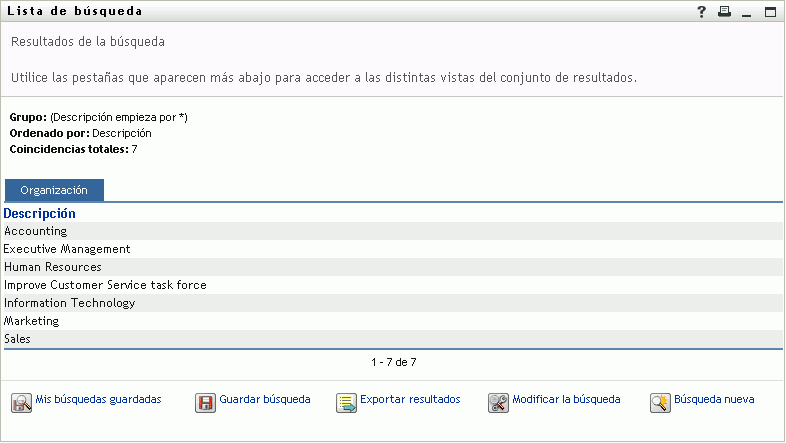This screenshot has height=443, width=786.
Task: Click the Exportar resultados link
Action: point(410,399)
